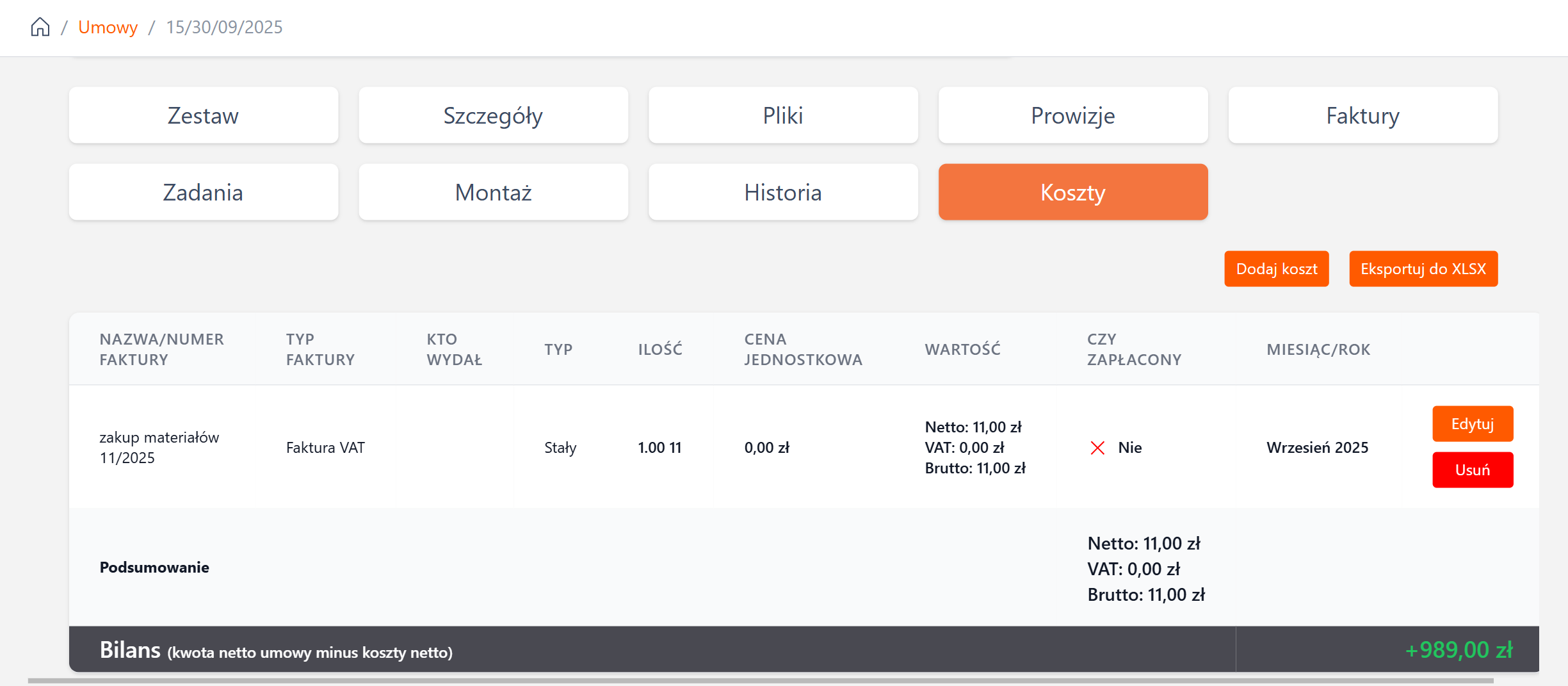
Task: Select the Prowizje tab
Action: point(1072,115)
